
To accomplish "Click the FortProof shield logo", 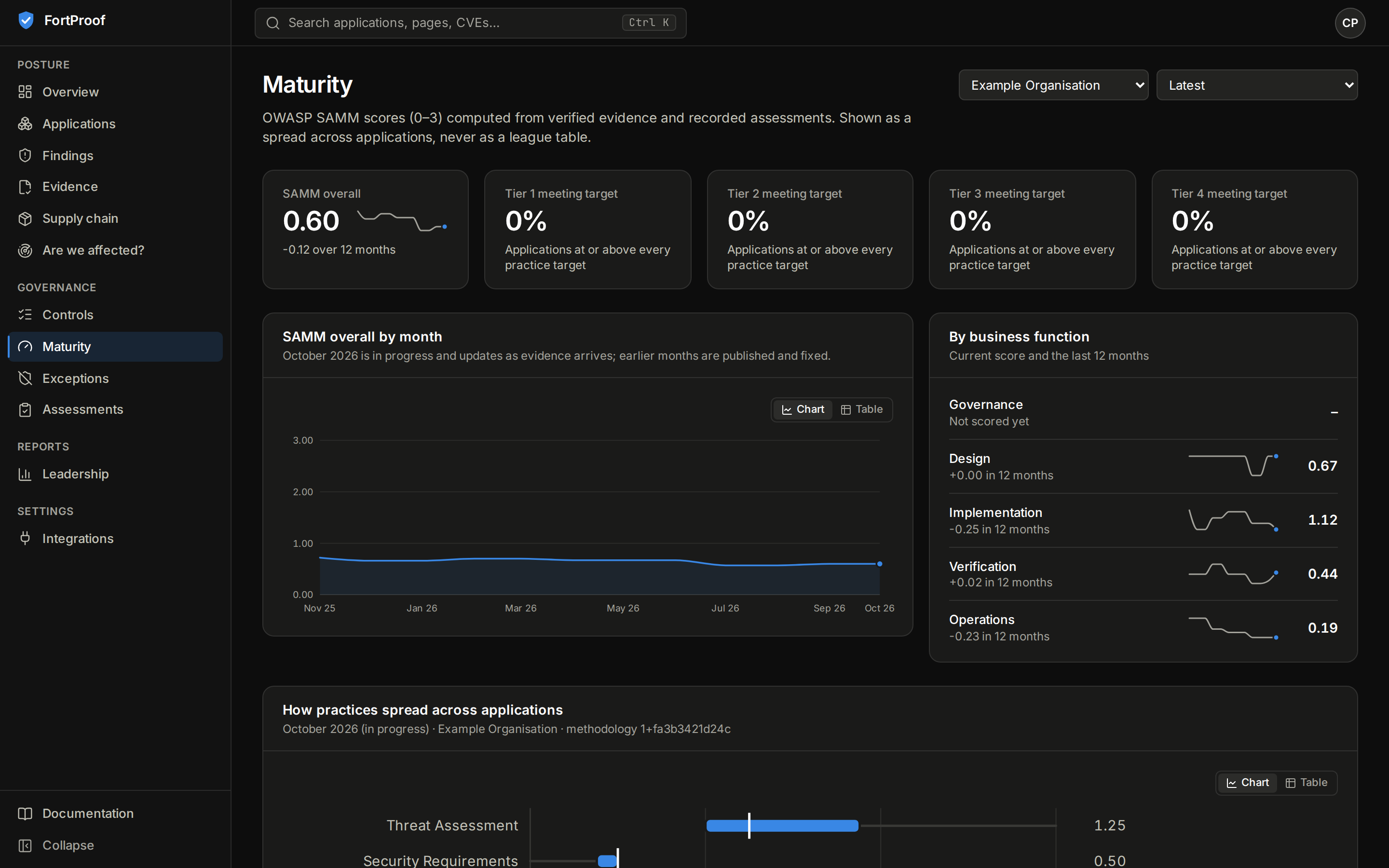I will pos(26,21).
